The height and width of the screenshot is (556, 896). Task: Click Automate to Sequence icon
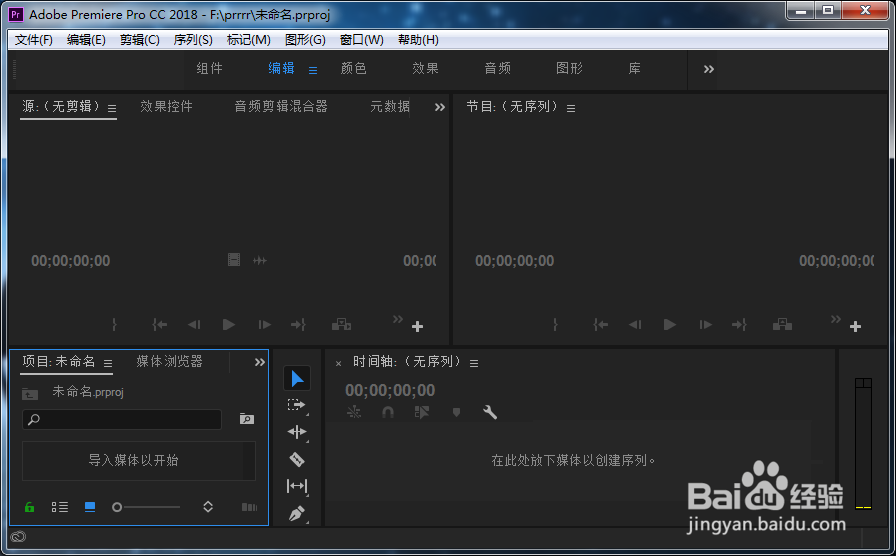click(x=249, y=507)
